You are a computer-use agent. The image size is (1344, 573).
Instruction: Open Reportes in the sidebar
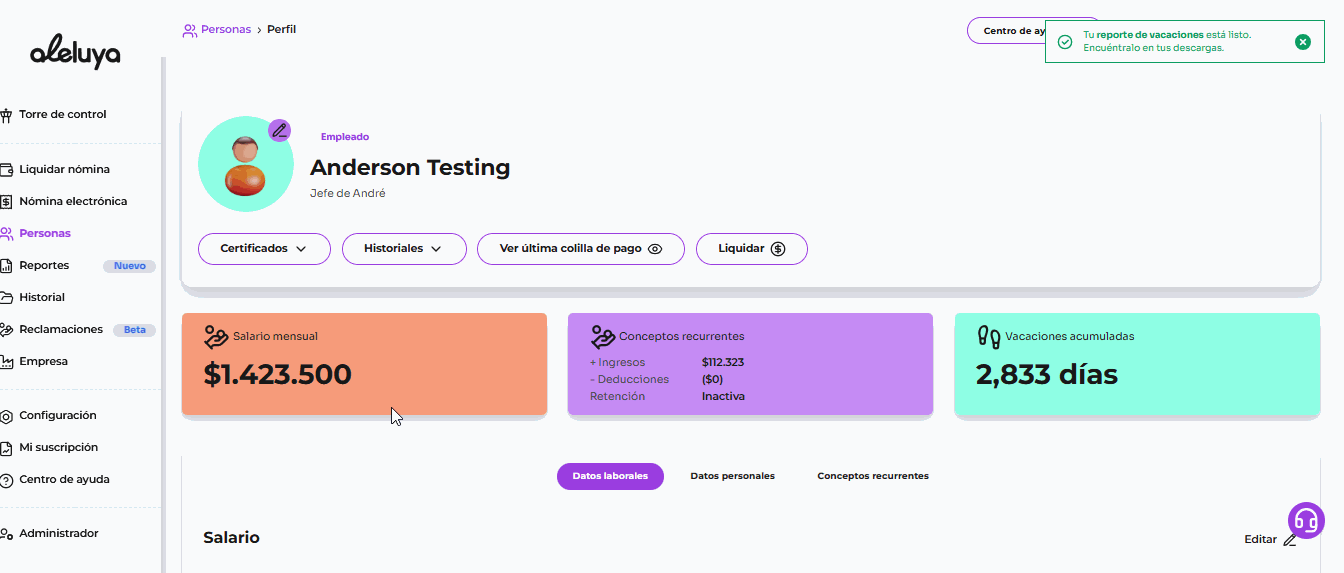click(x=44, y=266)
